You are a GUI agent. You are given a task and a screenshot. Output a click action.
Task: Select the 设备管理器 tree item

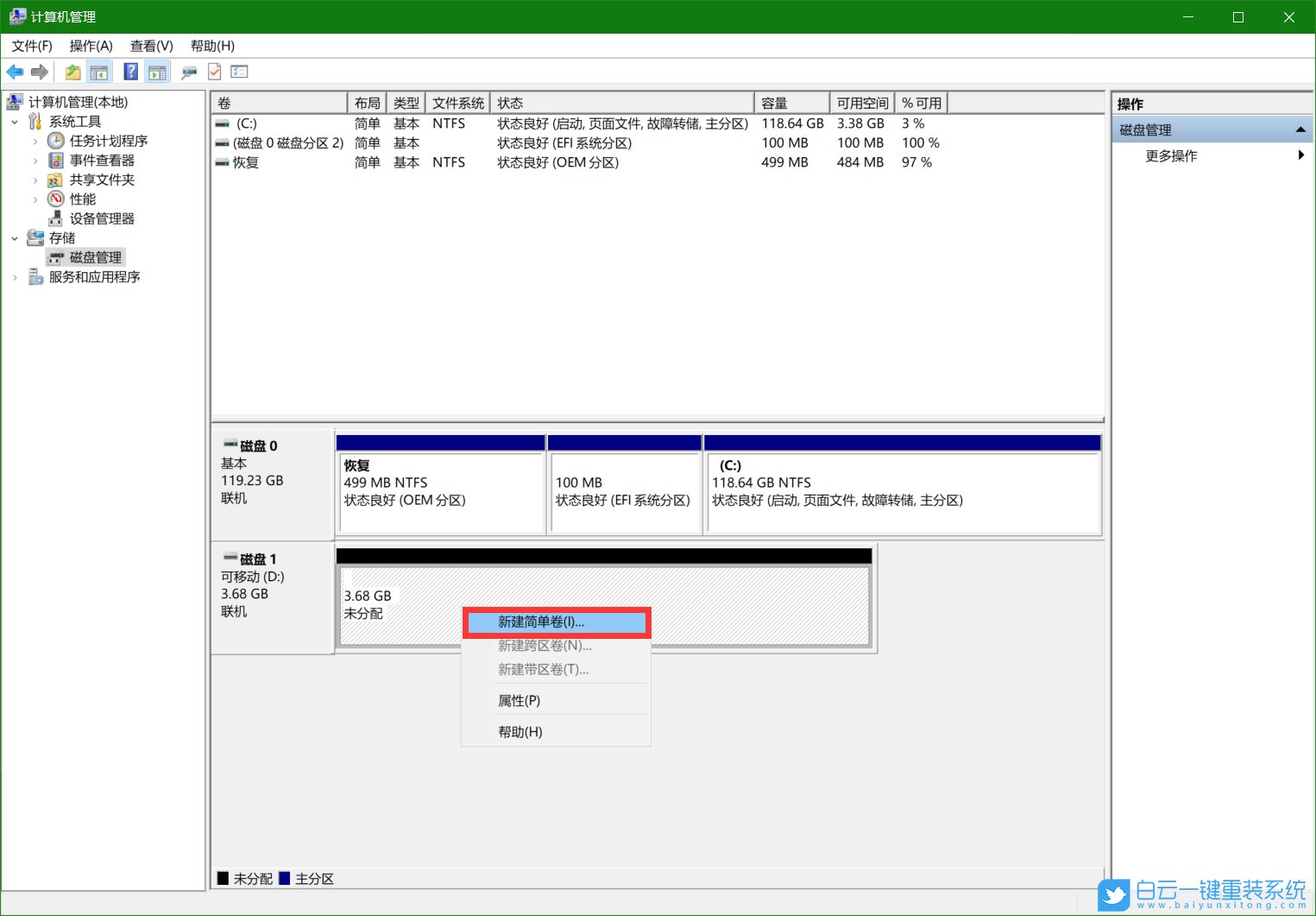click(x=101, y=218)
